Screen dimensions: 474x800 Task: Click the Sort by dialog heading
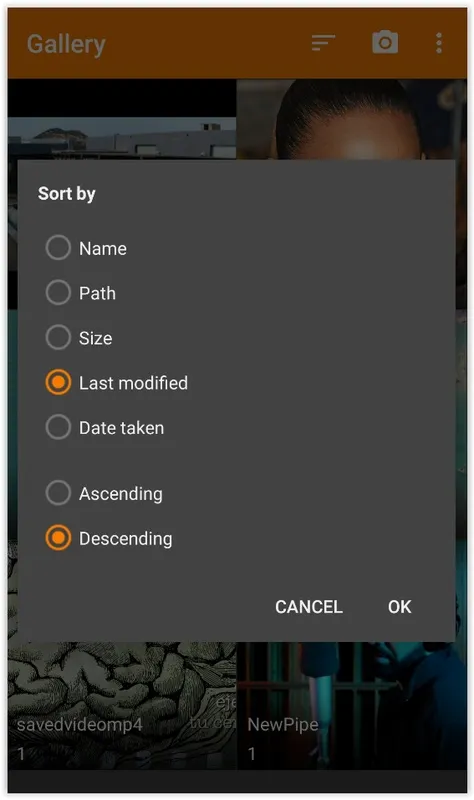point(66,194)
